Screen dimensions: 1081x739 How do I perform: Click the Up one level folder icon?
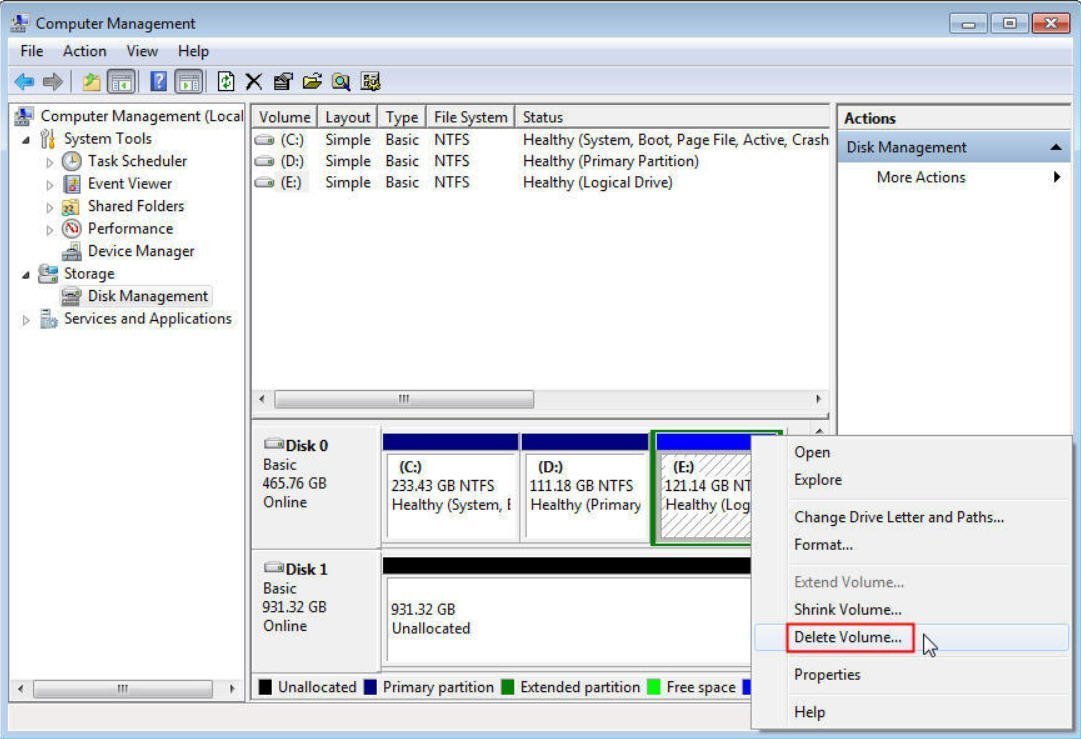tap(91, 82)
